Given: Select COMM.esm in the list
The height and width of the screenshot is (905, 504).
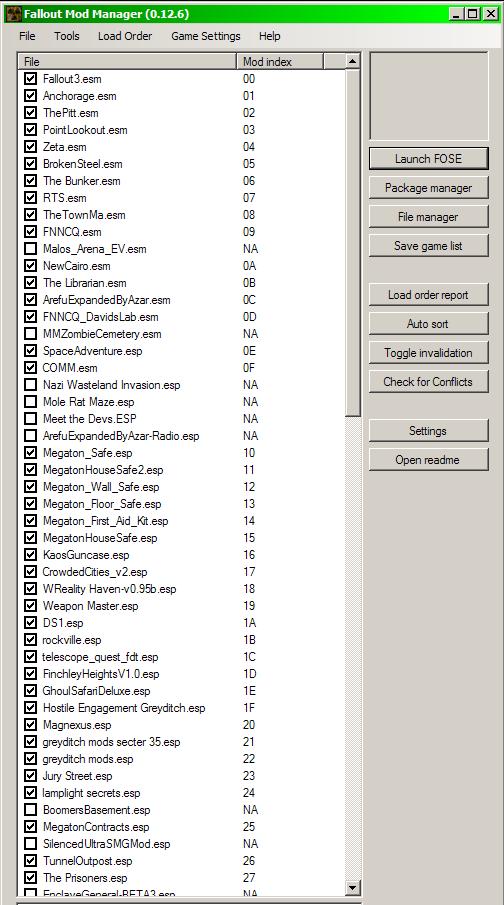Looking at the screenshot, I should point(69,368).
